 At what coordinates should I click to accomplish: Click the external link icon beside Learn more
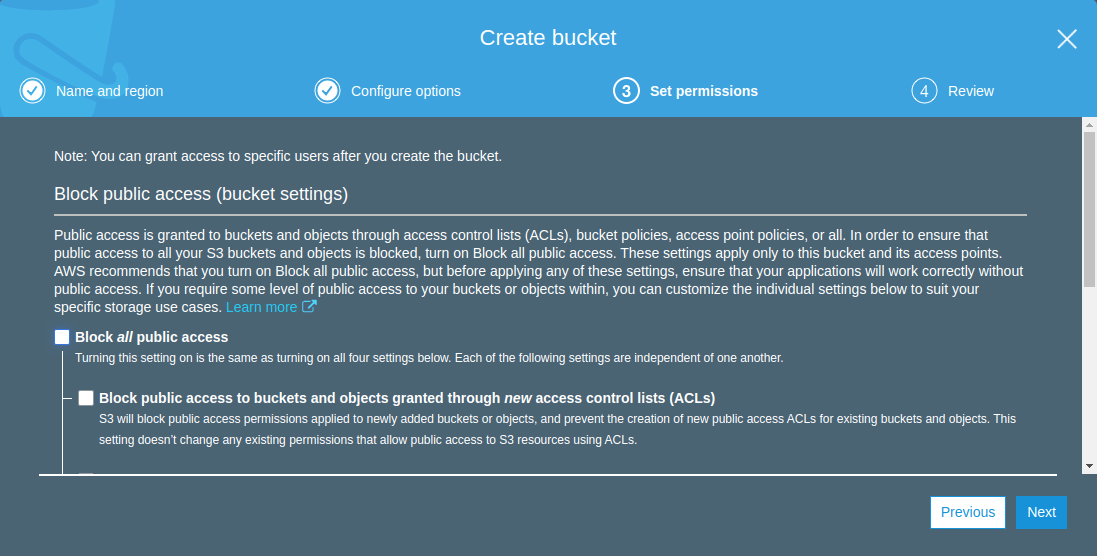(x=309, y=307)
